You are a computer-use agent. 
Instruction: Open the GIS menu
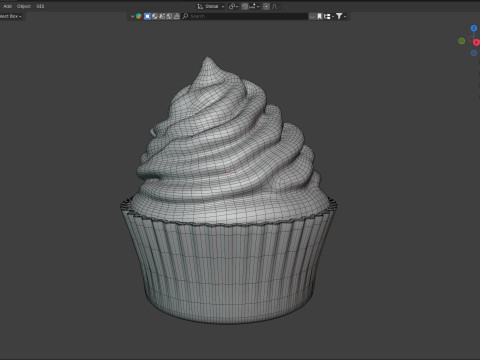[40, 6]
